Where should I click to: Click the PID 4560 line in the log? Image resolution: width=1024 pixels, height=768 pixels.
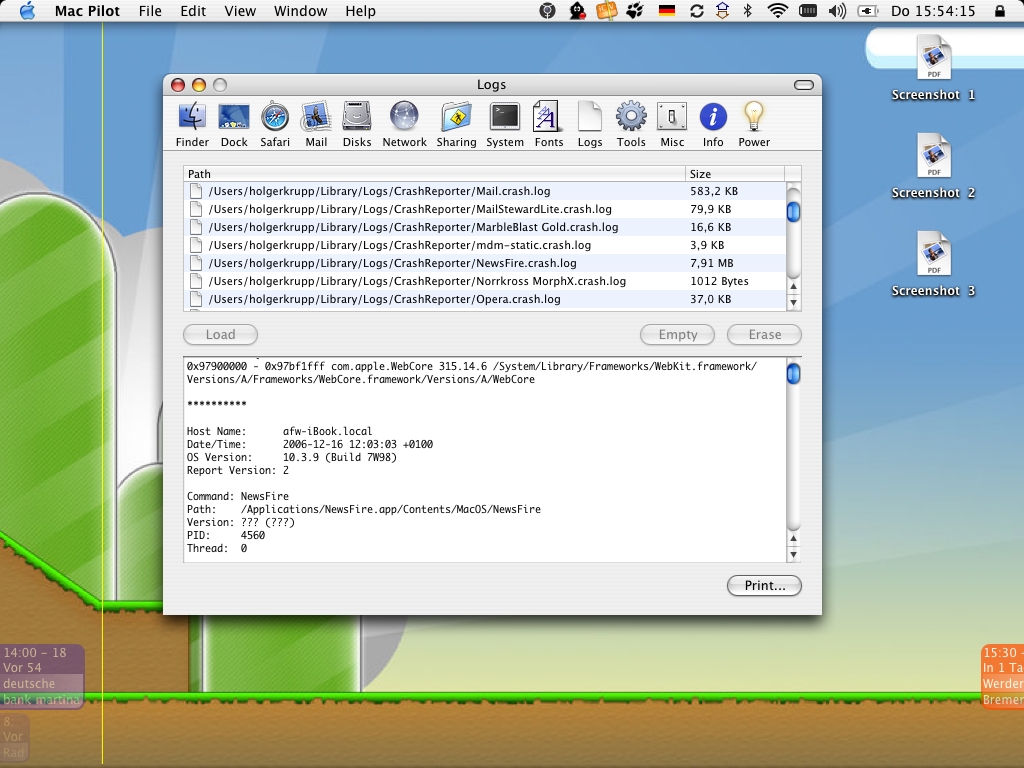[x=226, y=536]
